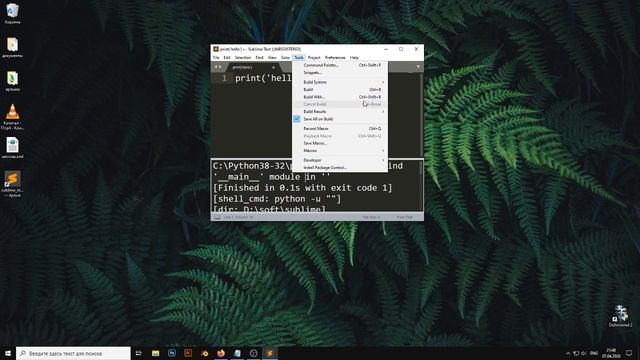Open the Snippets menu entry
640x360 pixels.
point(340,73)
